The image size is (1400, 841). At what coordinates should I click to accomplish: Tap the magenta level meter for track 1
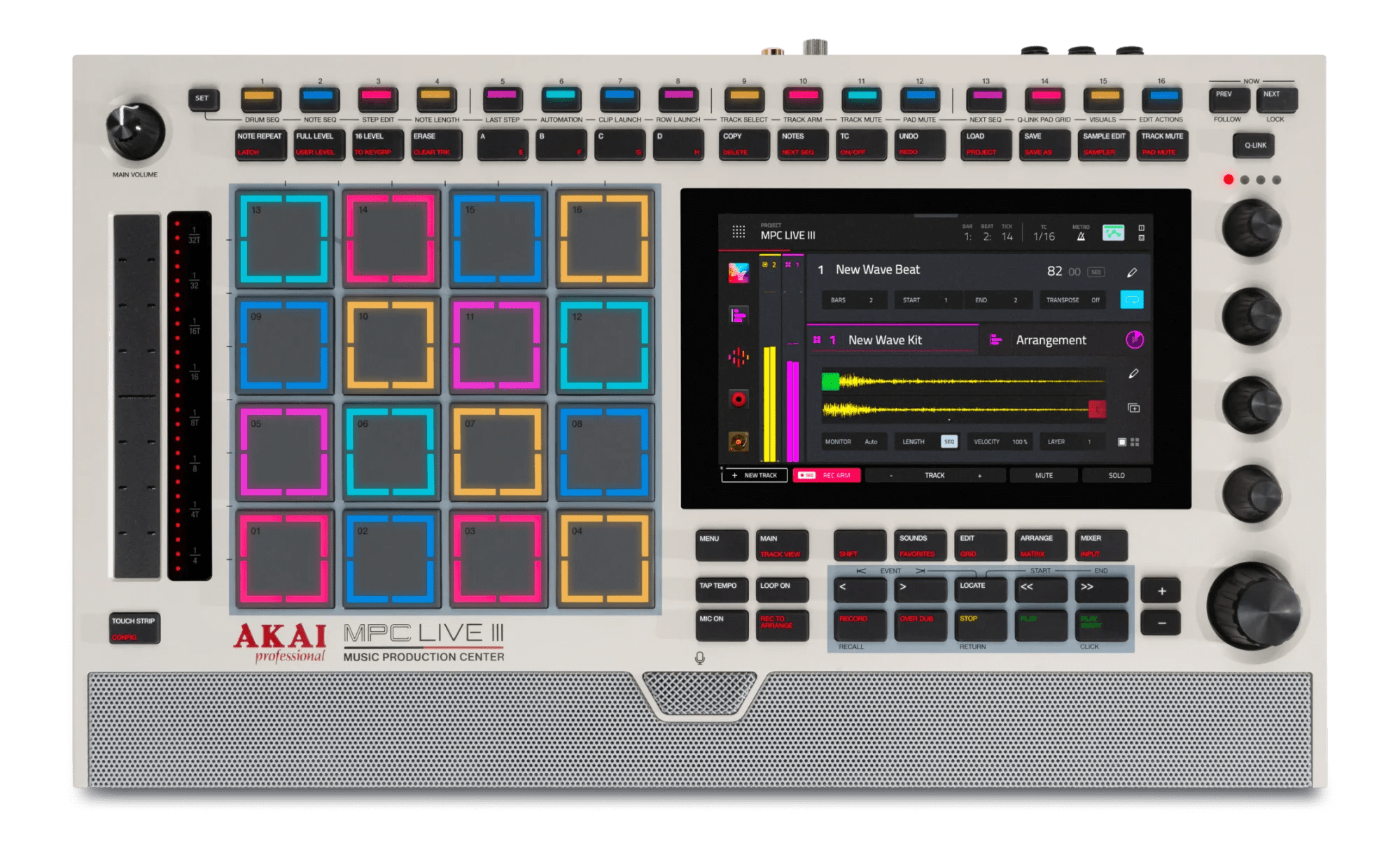792,411
